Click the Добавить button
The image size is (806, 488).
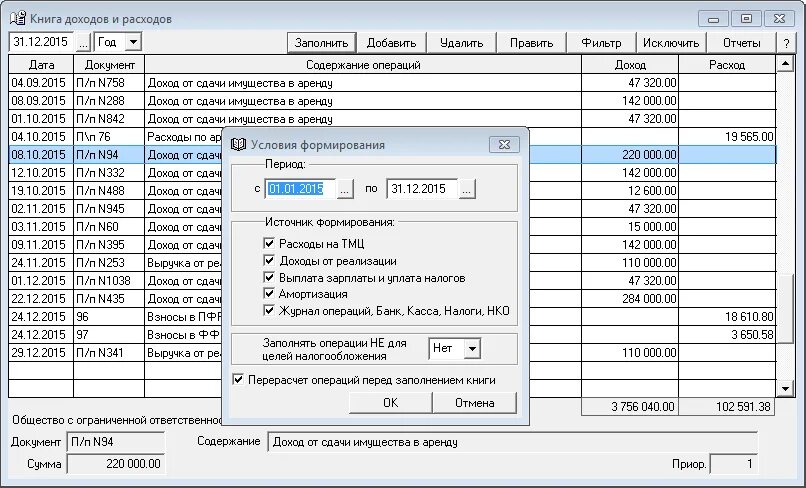click(x=391, y=43)
